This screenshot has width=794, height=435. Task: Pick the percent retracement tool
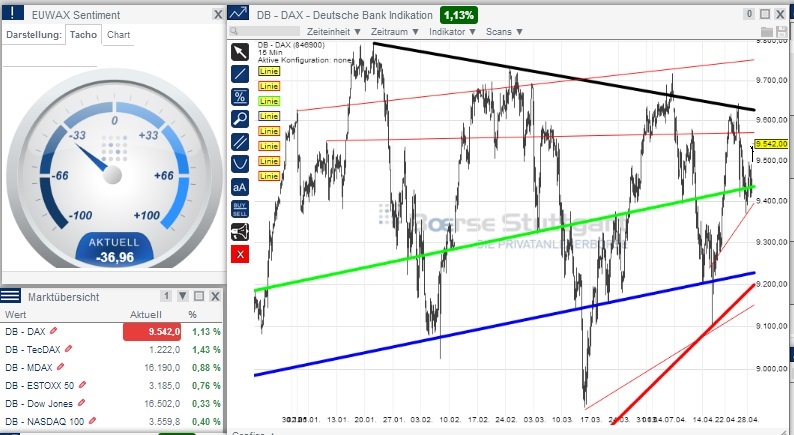coord(240,96)
